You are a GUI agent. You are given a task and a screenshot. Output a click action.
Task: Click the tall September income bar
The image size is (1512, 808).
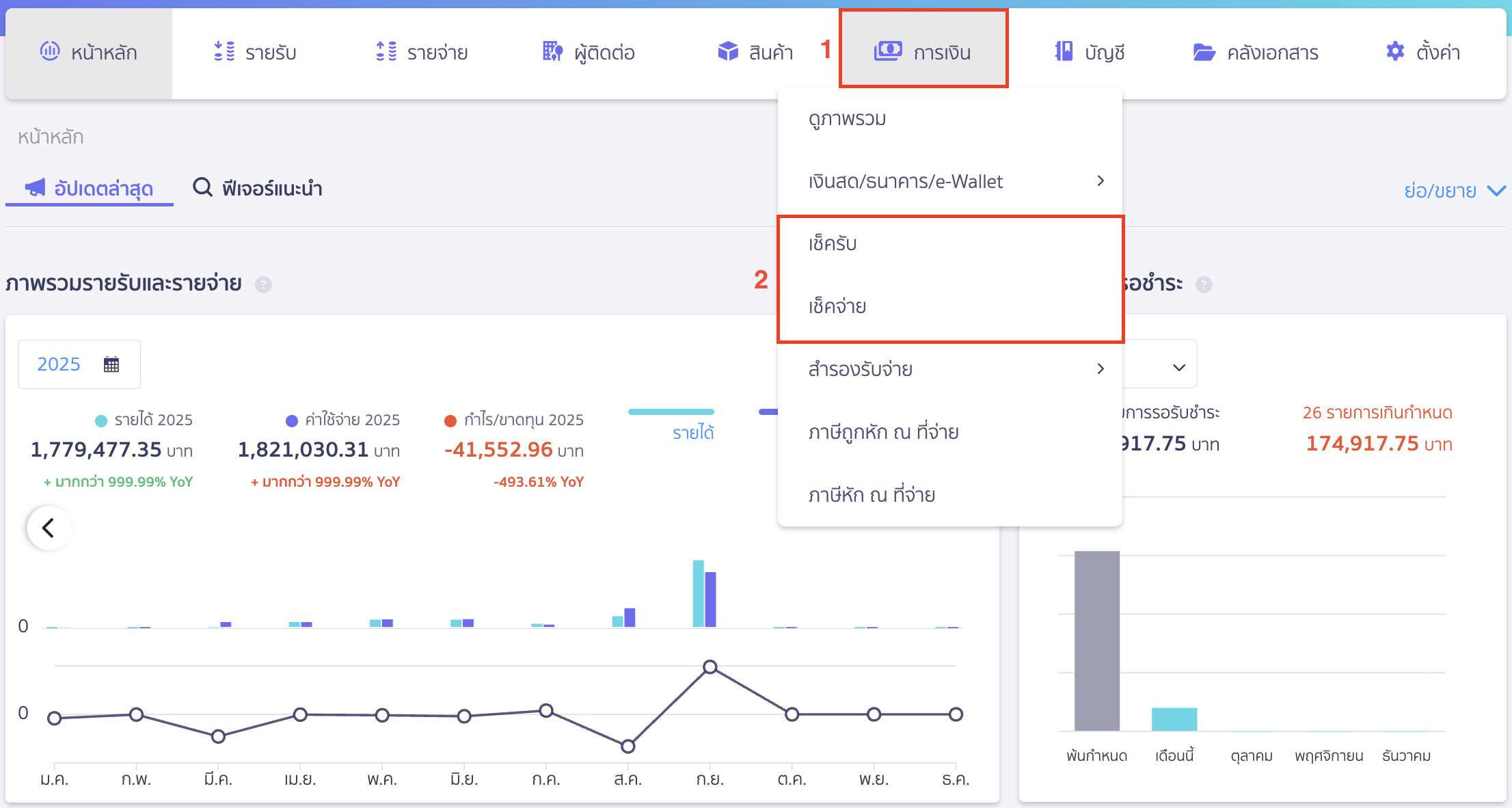(x=698, y=593)
